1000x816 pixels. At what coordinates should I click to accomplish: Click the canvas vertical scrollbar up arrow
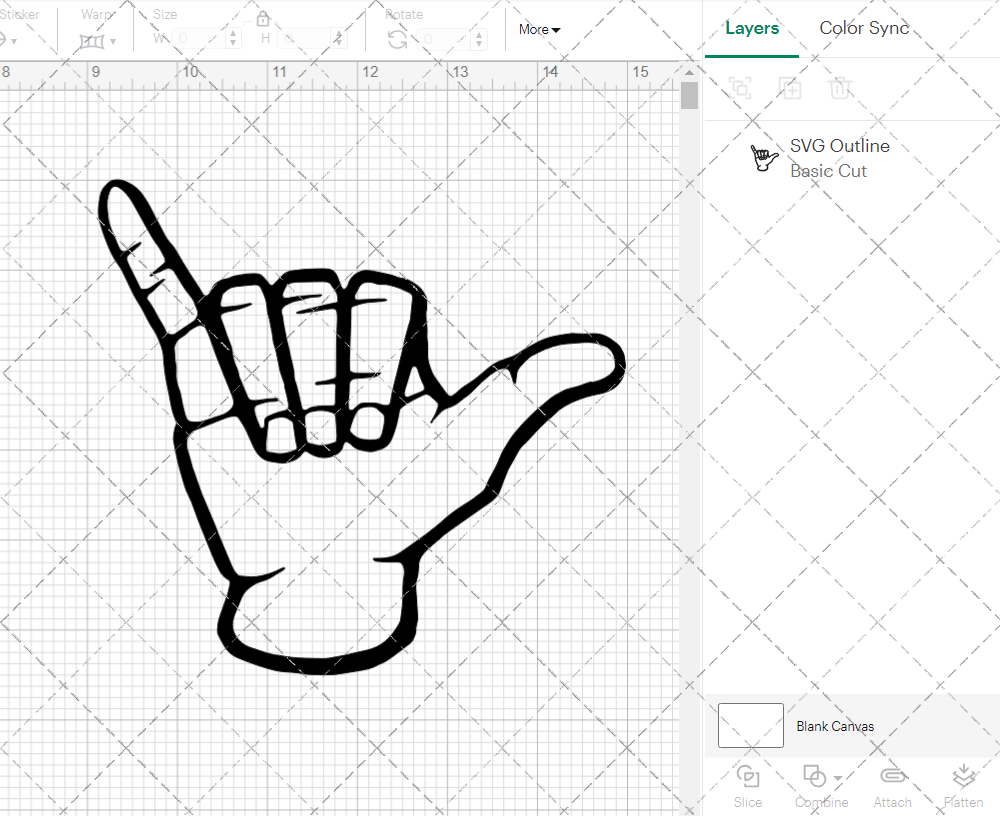689,72
